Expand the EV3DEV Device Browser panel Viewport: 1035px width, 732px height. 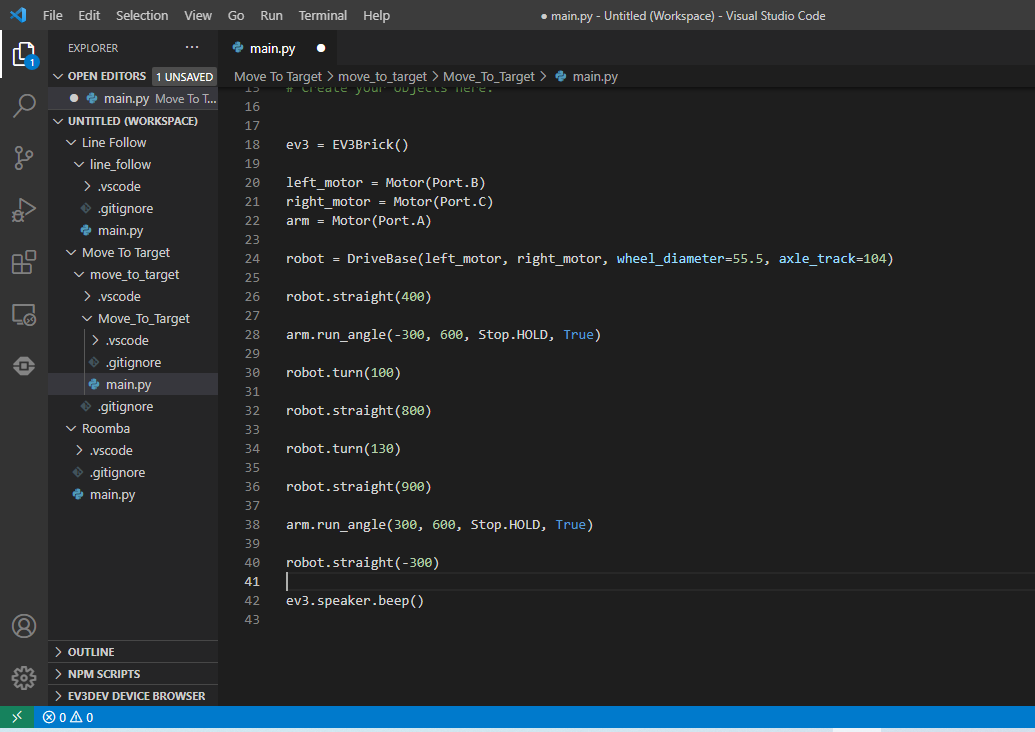133,696
